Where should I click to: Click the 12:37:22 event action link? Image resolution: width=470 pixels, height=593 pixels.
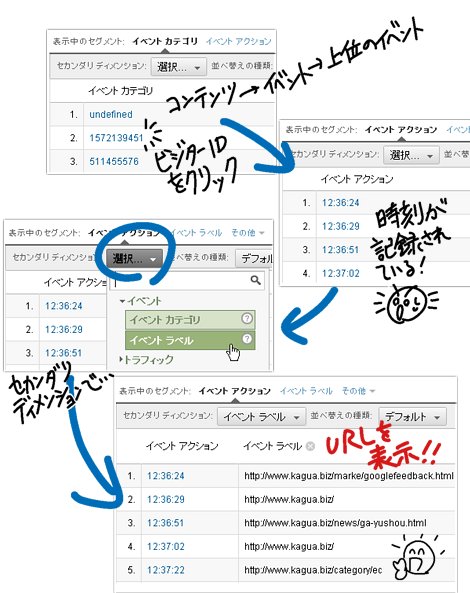coord(166,570)
